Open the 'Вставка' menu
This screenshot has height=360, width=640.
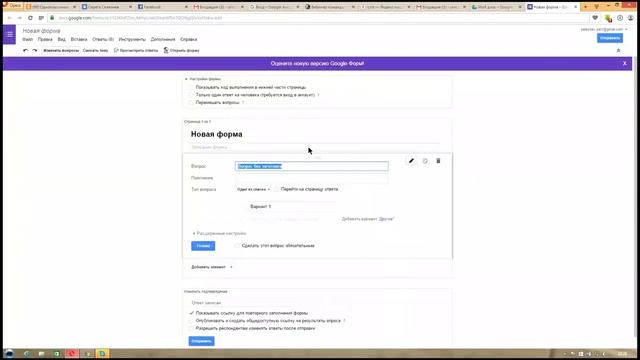click(x=79, y=39)
